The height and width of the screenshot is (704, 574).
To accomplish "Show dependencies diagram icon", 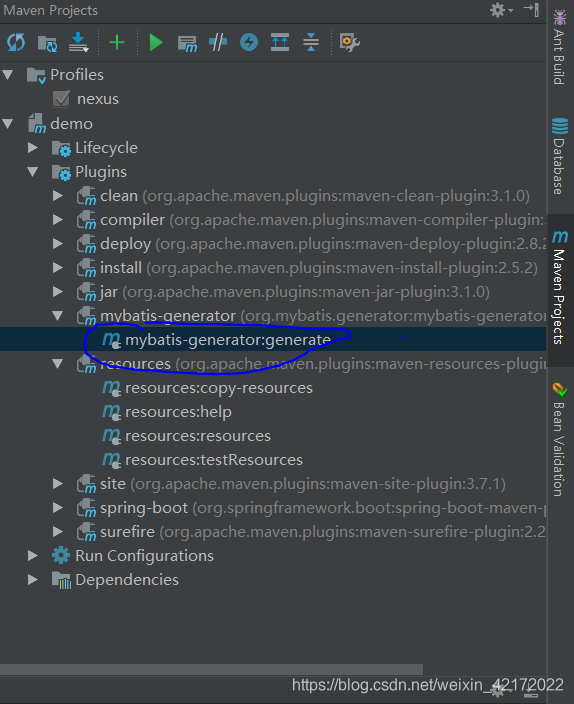I will [x=280, y=43].
